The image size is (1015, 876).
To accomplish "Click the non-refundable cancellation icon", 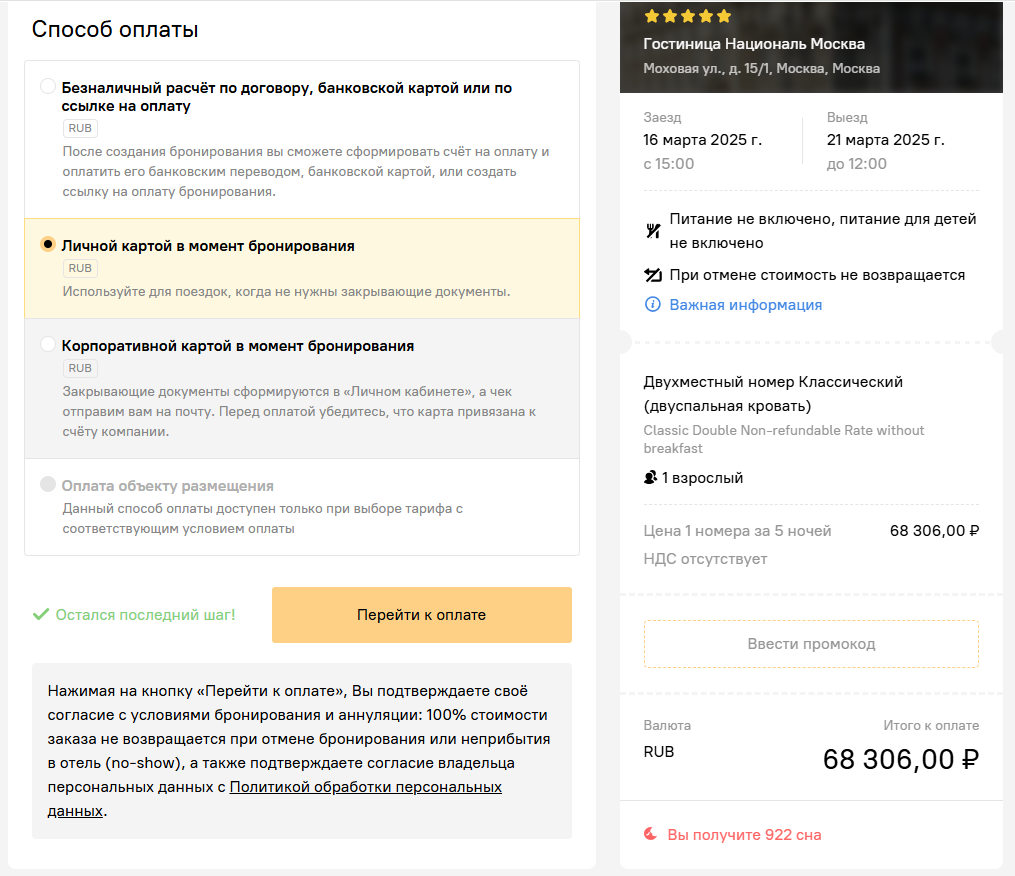I will pyautogui.click(x=652, y=275).
